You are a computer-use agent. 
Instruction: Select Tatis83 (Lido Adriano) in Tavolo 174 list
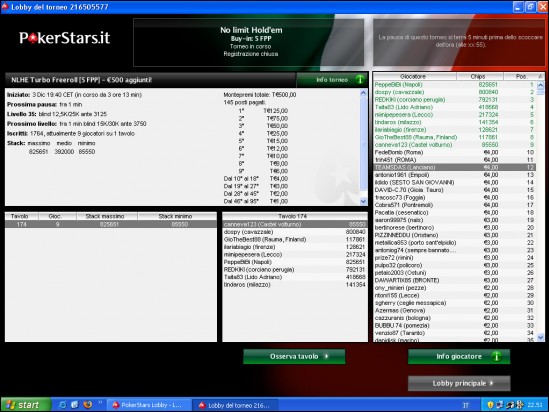click(295, 277)
